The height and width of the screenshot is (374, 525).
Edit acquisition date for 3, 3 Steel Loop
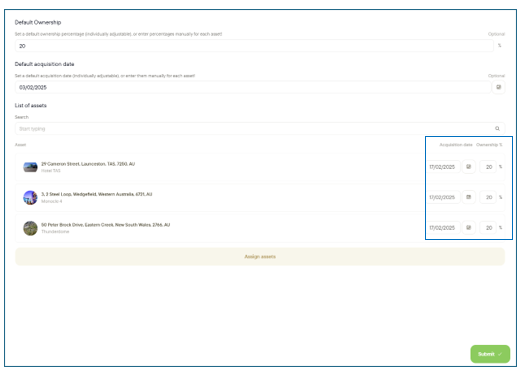pos(443,197)
